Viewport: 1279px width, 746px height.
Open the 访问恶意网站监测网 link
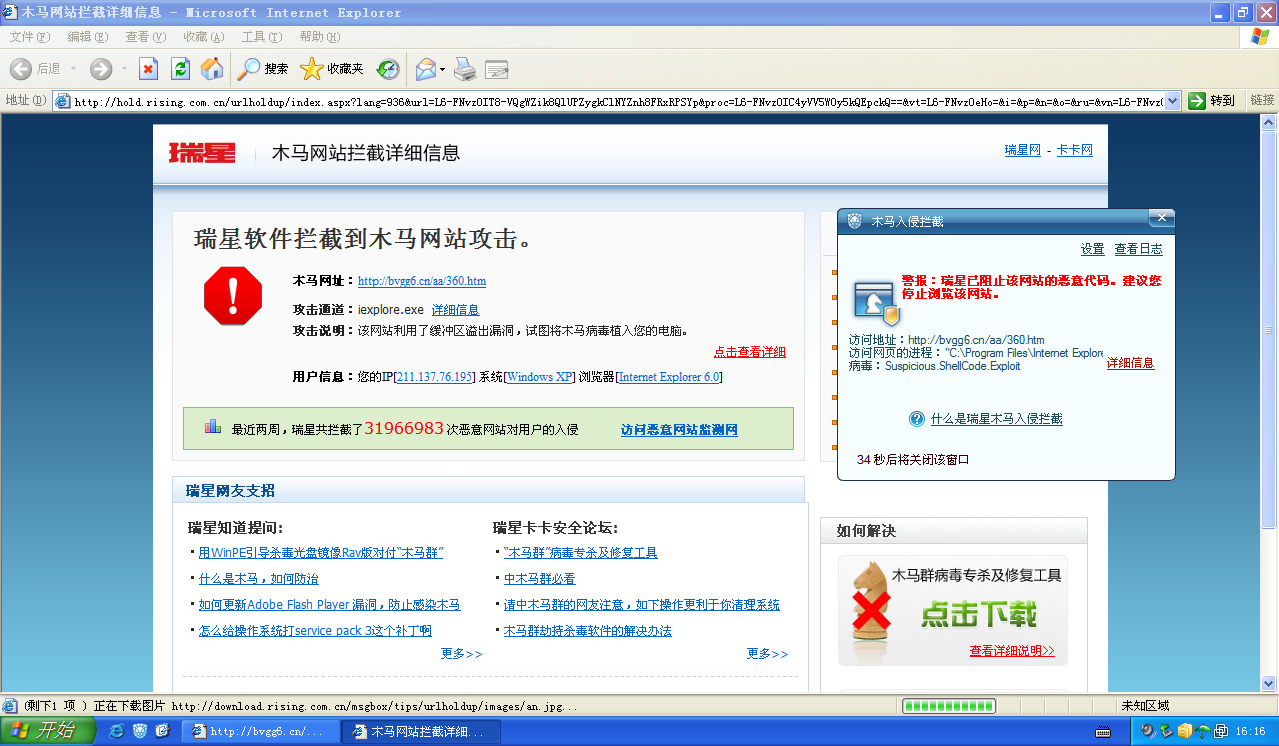click(679, 430)
